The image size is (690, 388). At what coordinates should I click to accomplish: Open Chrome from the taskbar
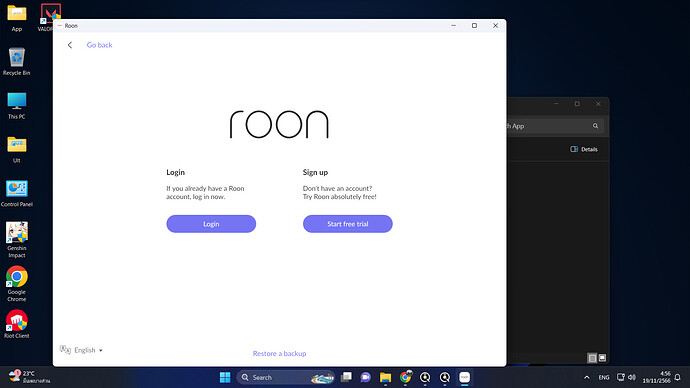coord(405,377)
